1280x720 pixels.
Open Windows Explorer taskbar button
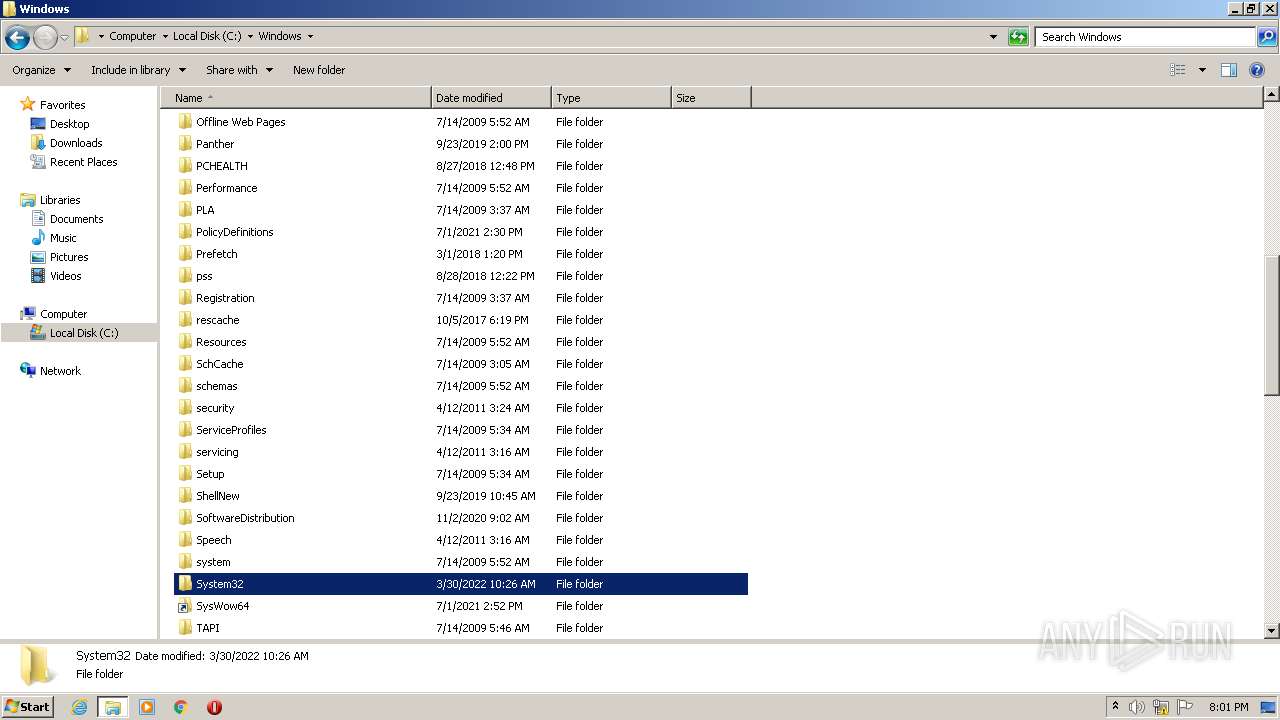pos(113,707)
